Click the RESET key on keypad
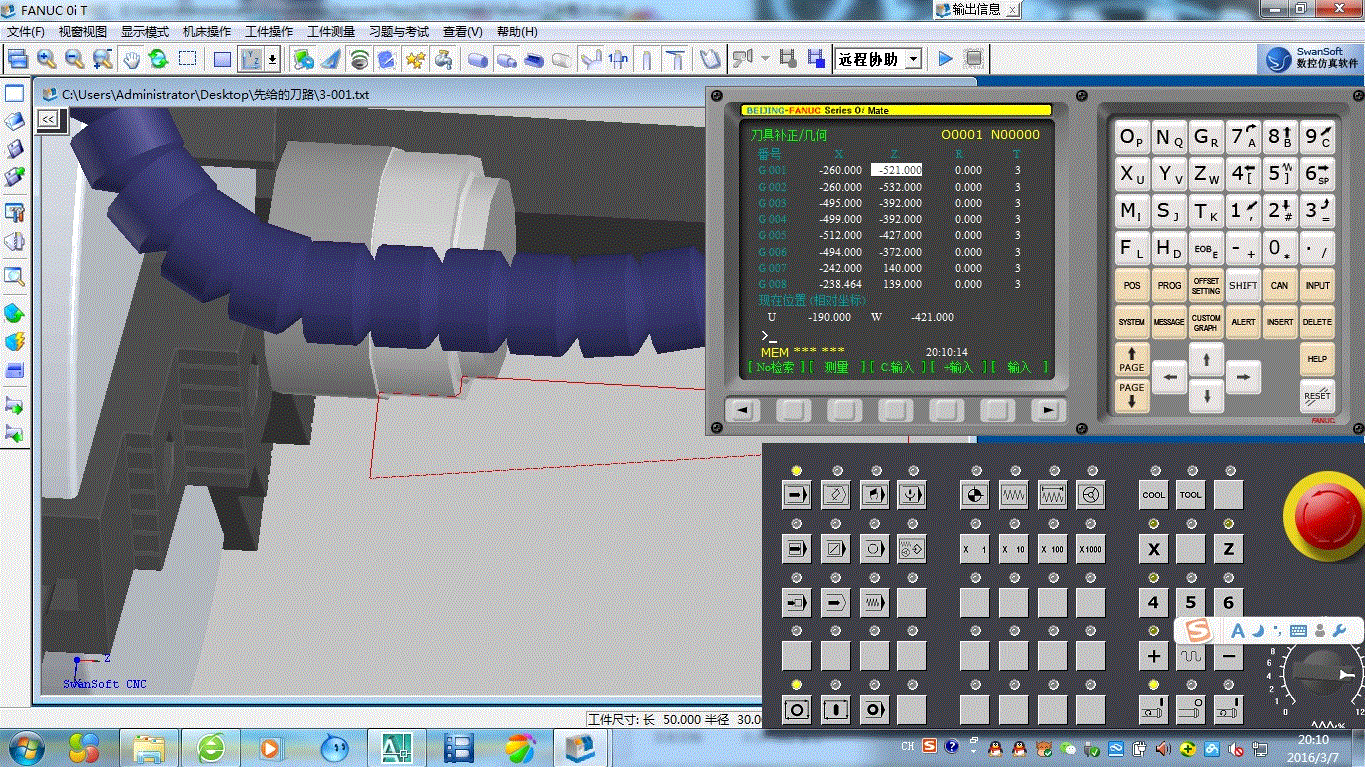 tap(1317, 395)
